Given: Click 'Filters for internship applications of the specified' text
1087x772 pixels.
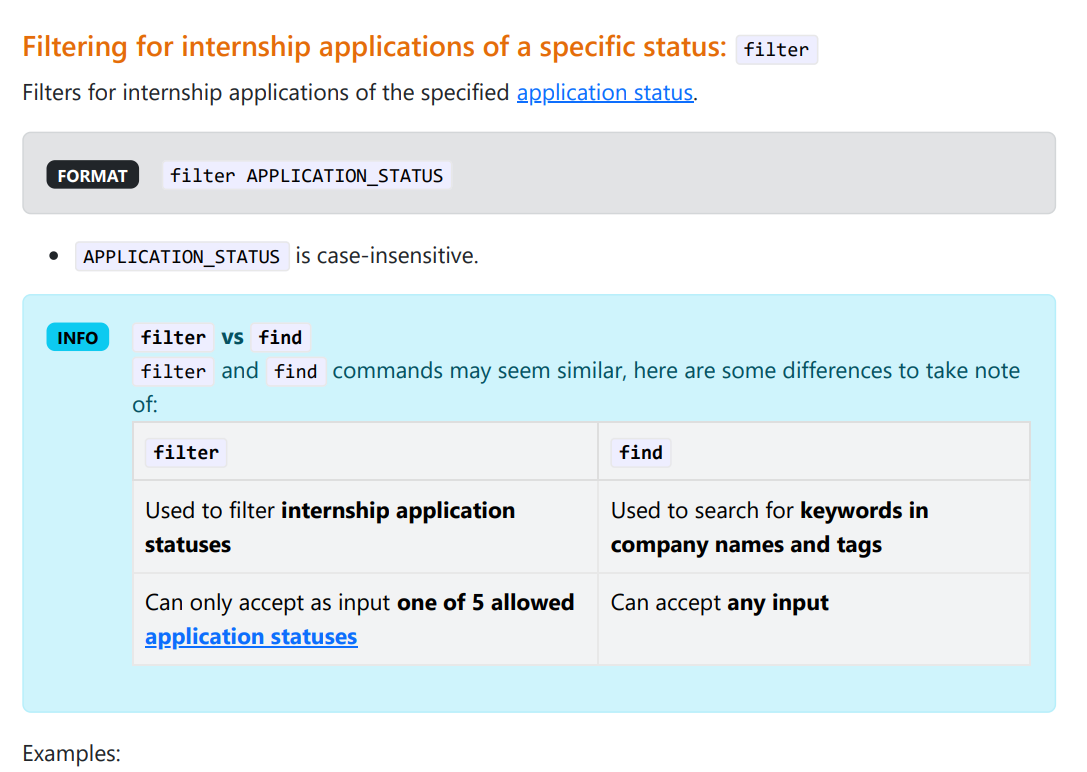Looking at the screenshot, I should [x=266, y=92].
